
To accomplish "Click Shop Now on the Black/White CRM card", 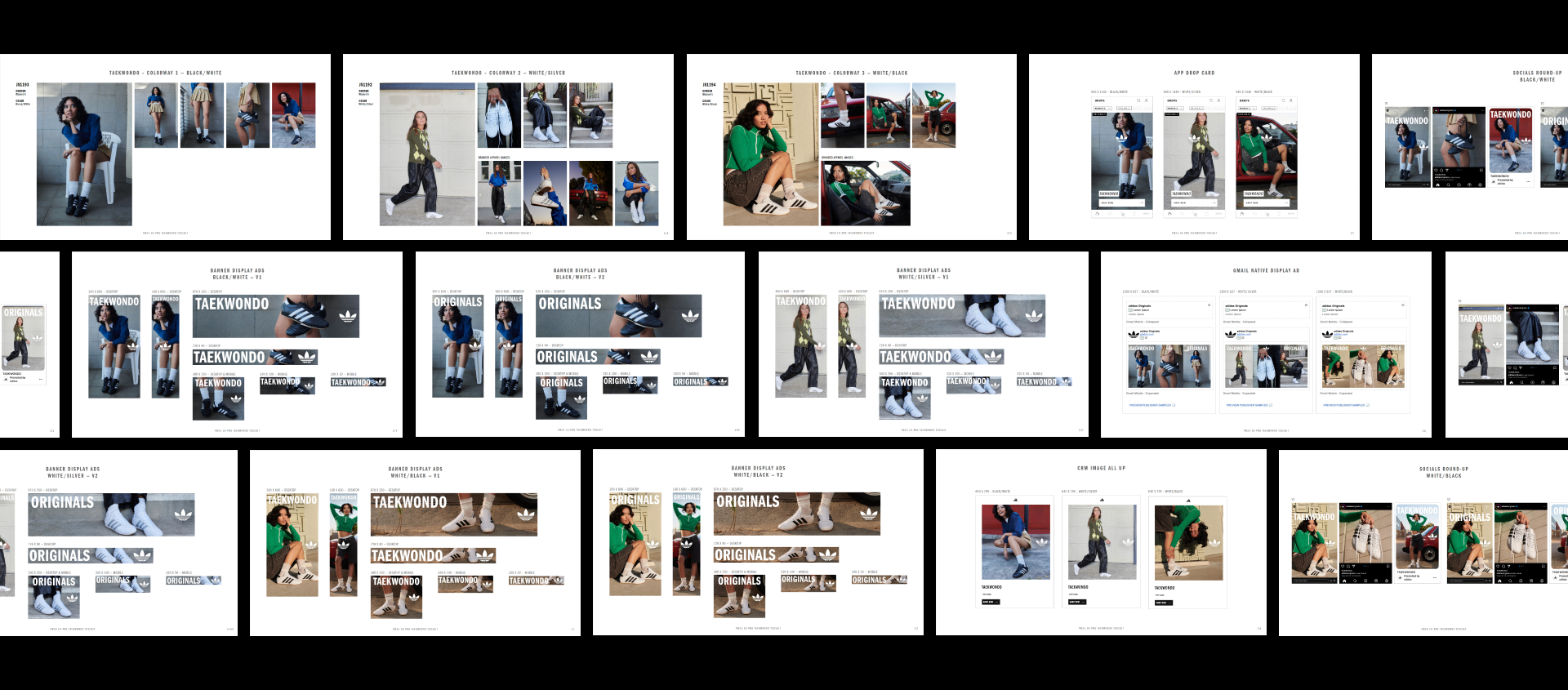I will 990,602.
